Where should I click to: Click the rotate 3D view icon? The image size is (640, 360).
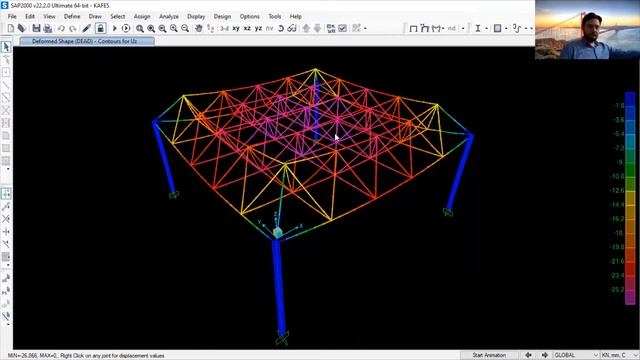coord(281,28)
